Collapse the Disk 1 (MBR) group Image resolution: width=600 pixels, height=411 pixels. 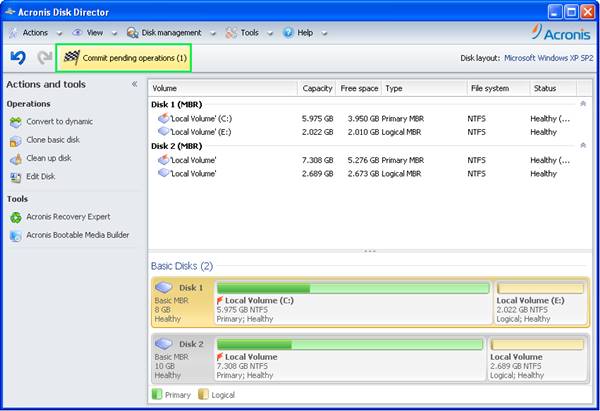[583, 104]
